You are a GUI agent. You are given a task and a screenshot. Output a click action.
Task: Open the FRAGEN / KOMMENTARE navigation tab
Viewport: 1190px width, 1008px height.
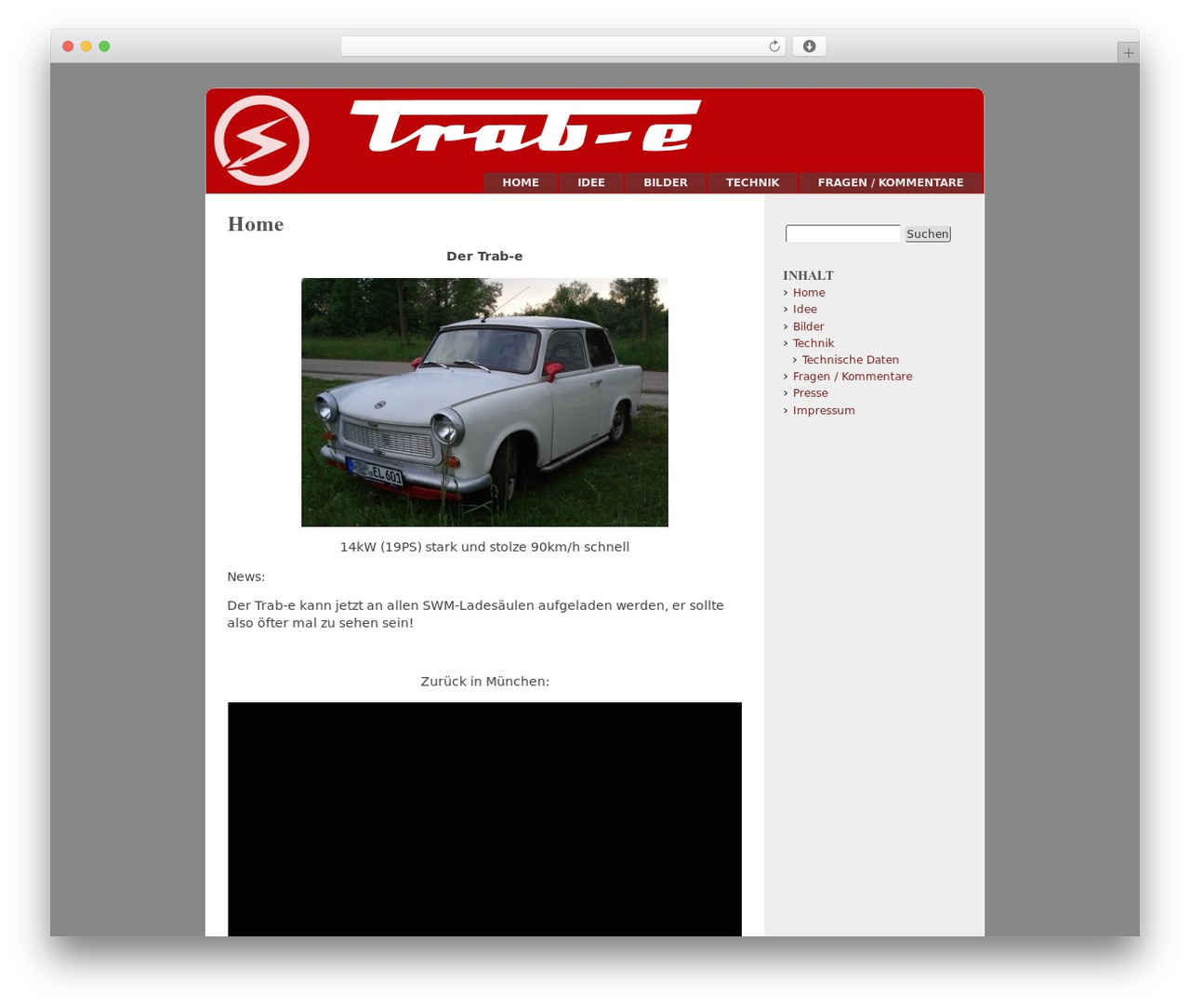point(891,182)
